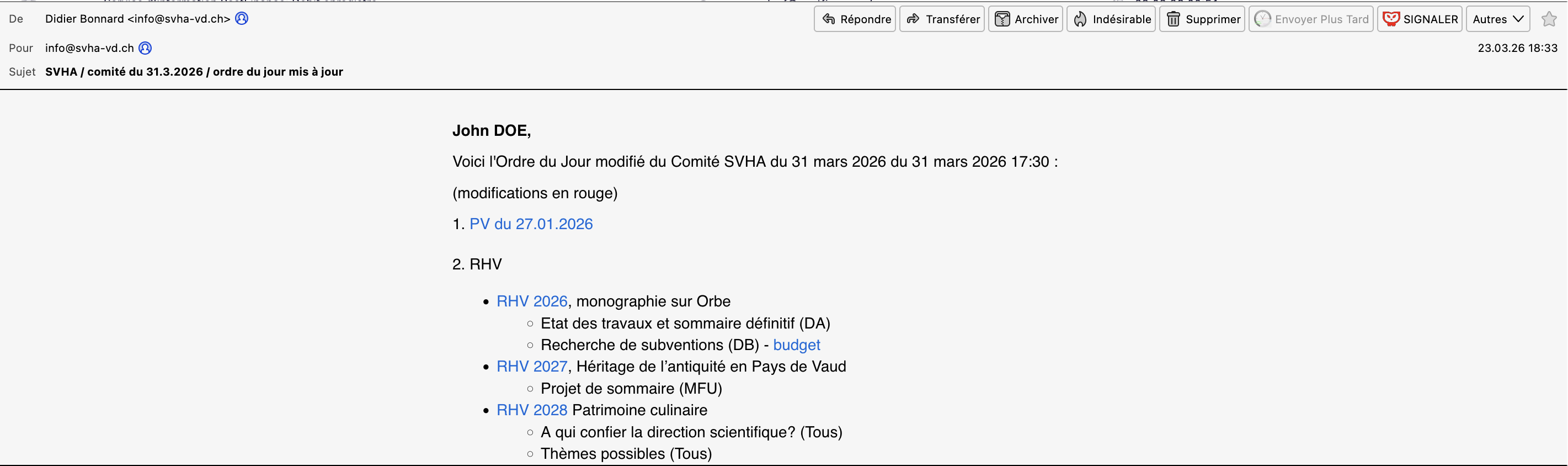
Task: Click the message date 23.03.26 18:33
Action: click(1517, 48)
